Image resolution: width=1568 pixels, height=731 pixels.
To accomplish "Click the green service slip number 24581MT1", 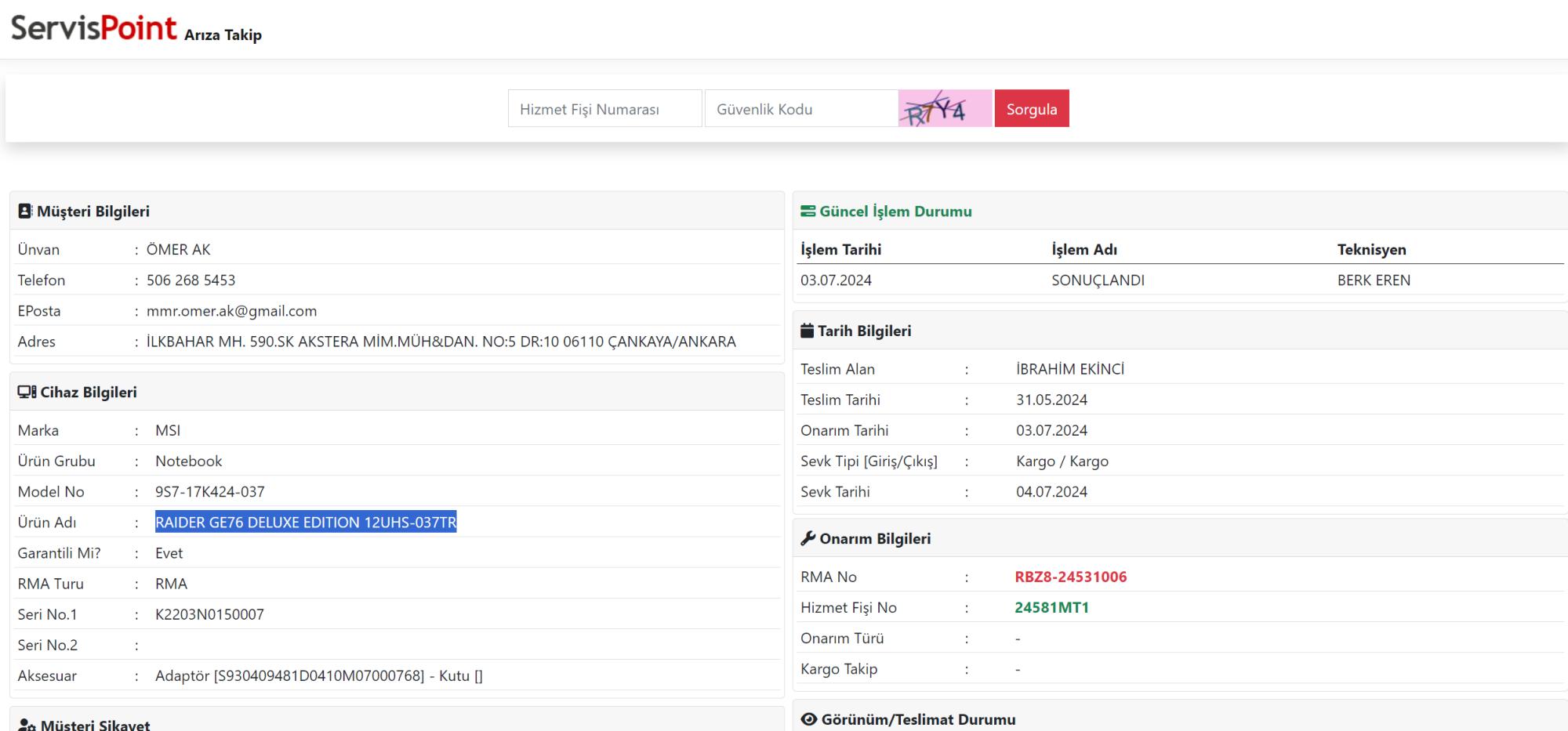I will click(1051, 608).
